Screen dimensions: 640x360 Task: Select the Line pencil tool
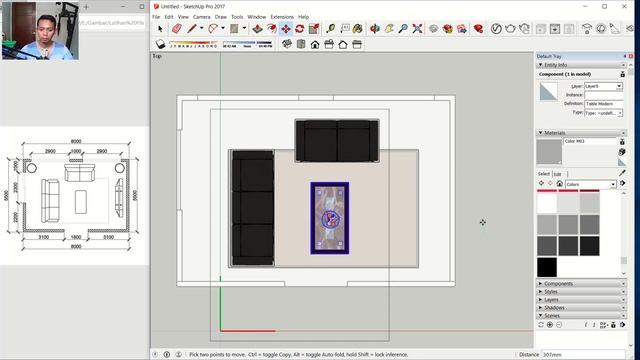(x=191, y=29)
